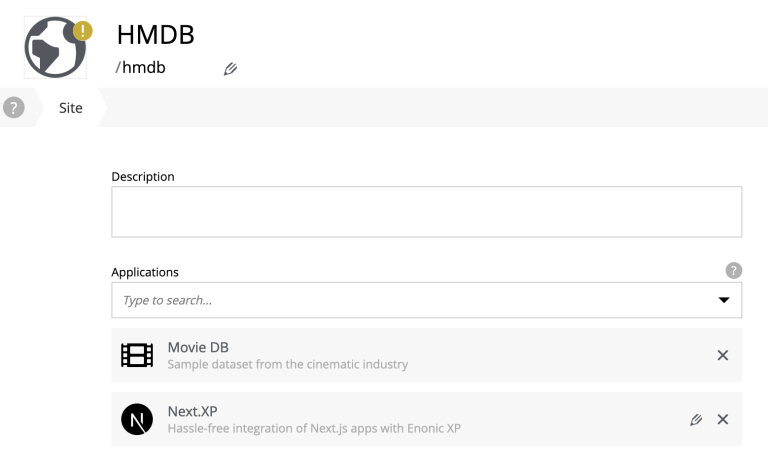Select the Next.XP application title
768x472 pixels.
tap(192, 411)
